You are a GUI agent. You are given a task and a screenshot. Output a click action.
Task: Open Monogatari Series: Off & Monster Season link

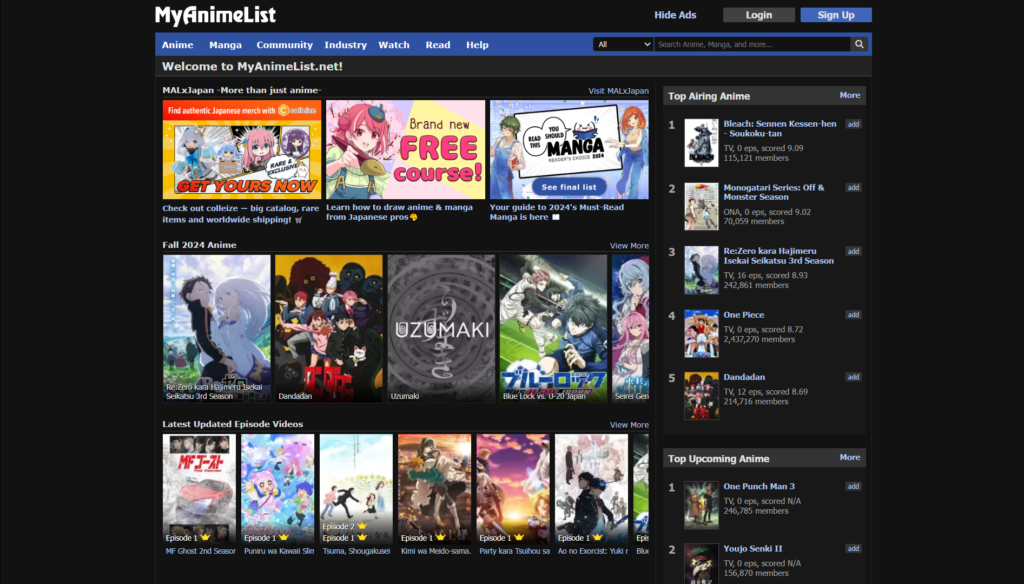[774, 192]
